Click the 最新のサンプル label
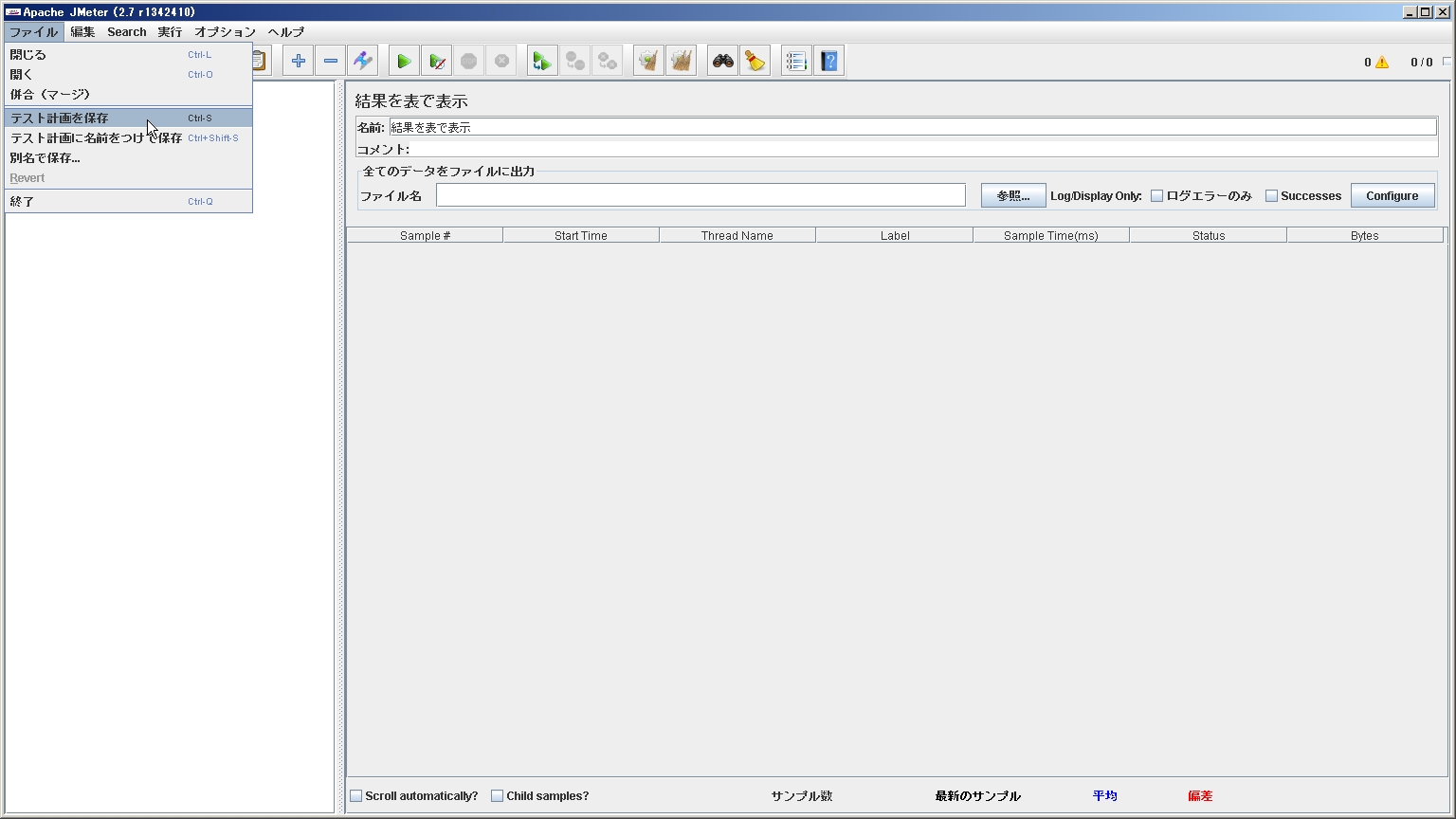Screen dimensions: 1456x819 click(978, 796)
